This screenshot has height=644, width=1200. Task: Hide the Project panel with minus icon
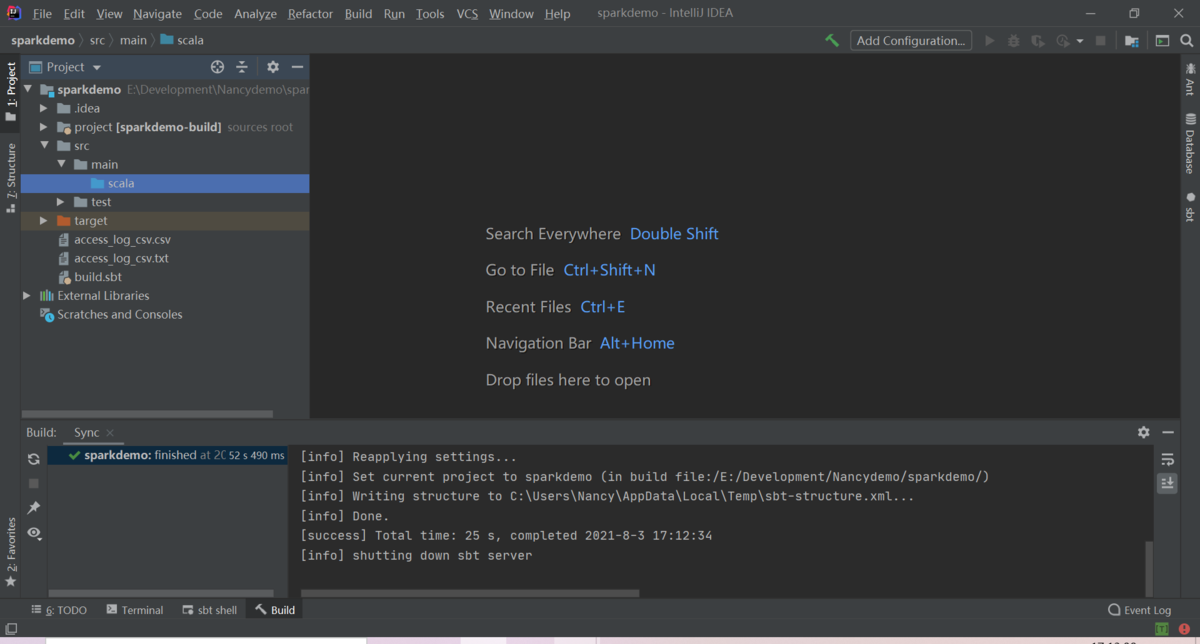click(x=297, y=67)
